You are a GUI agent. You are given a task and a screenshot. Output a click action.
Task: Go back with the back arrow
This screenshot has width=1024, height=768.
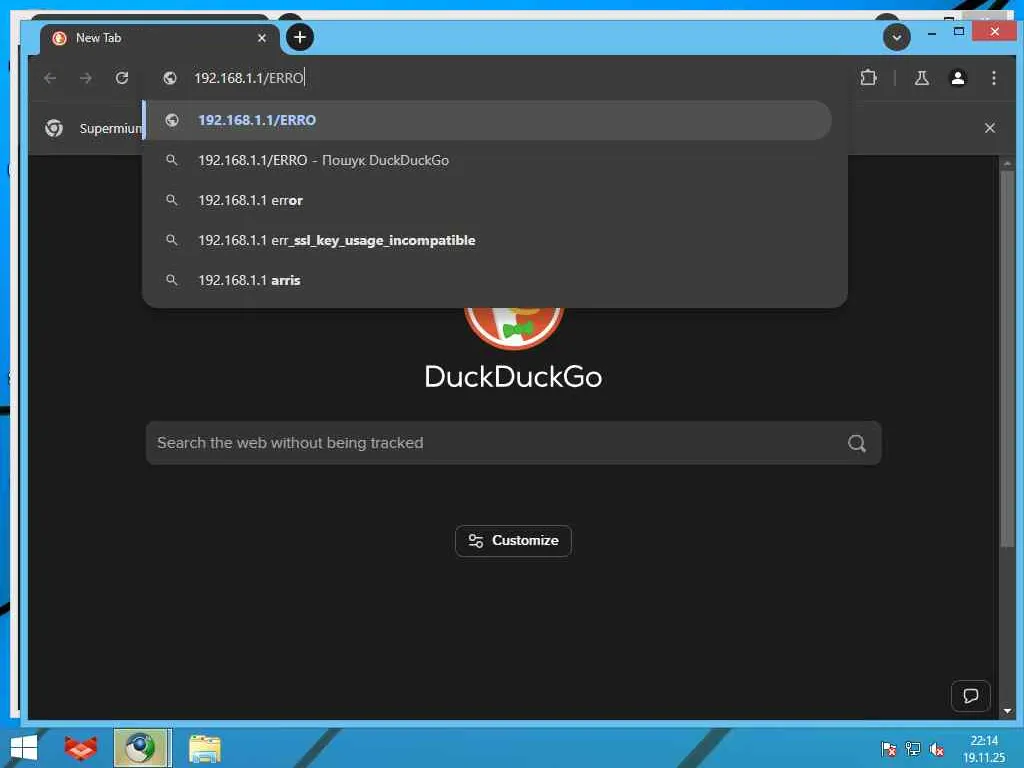coord(50,78)
